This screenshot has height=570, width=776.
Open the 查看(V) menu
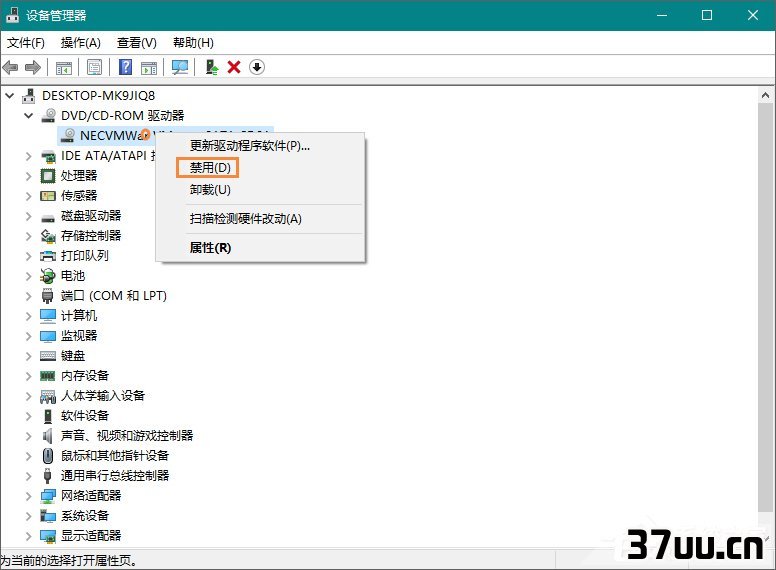(x=137, y=43)
